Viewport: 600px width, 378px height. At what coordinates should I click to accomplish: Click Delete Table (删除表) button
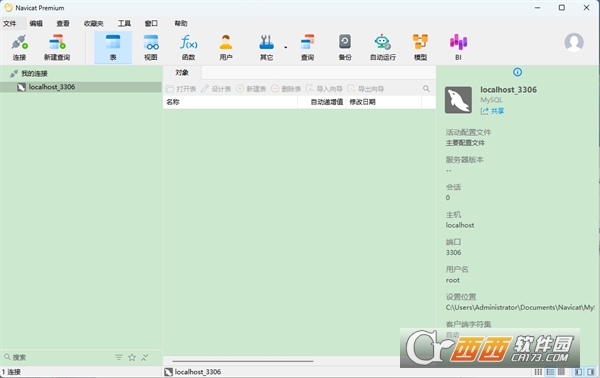286,89
